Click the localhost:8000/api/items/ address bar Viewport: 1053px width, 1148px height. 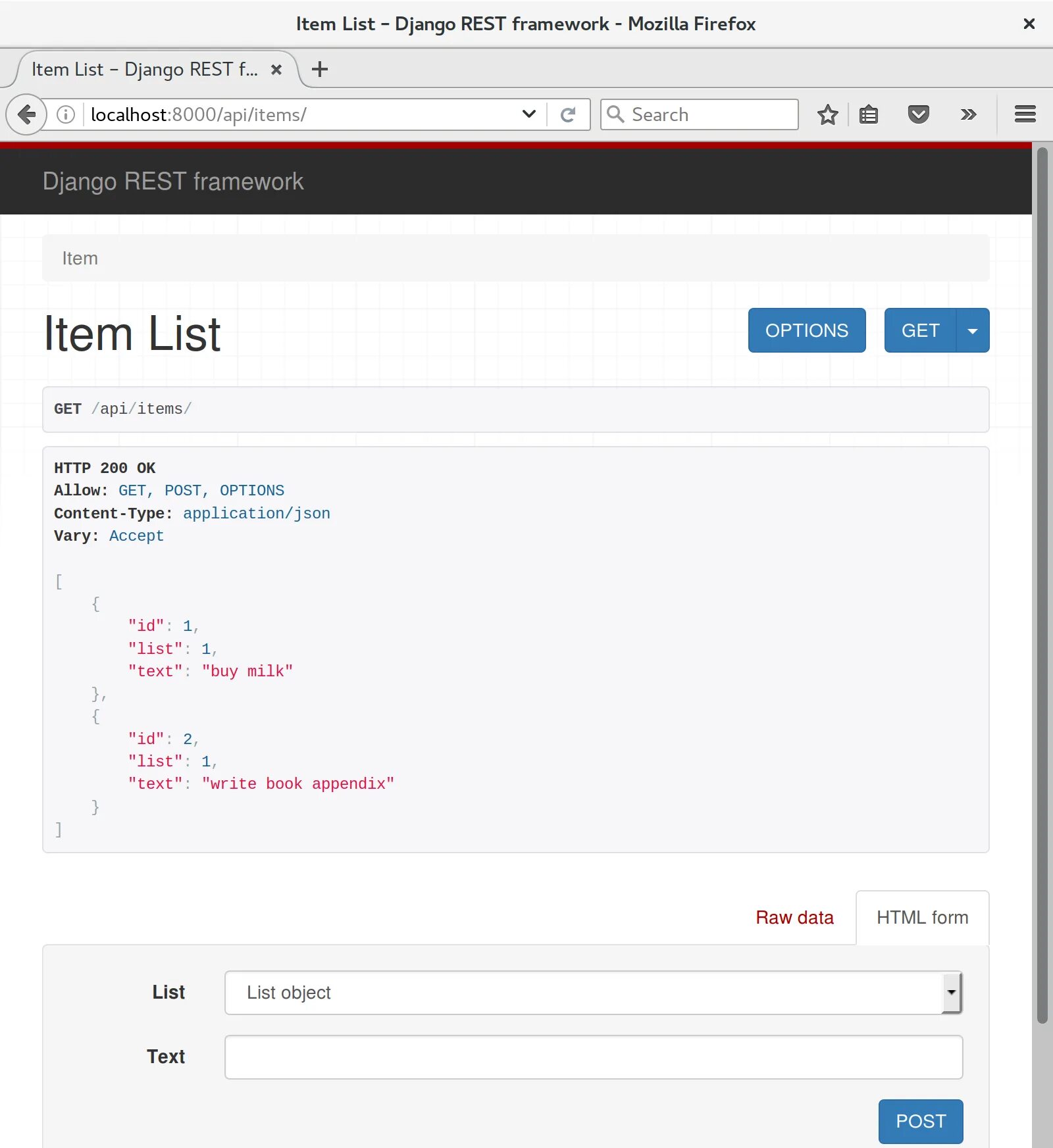coord(303,114)
